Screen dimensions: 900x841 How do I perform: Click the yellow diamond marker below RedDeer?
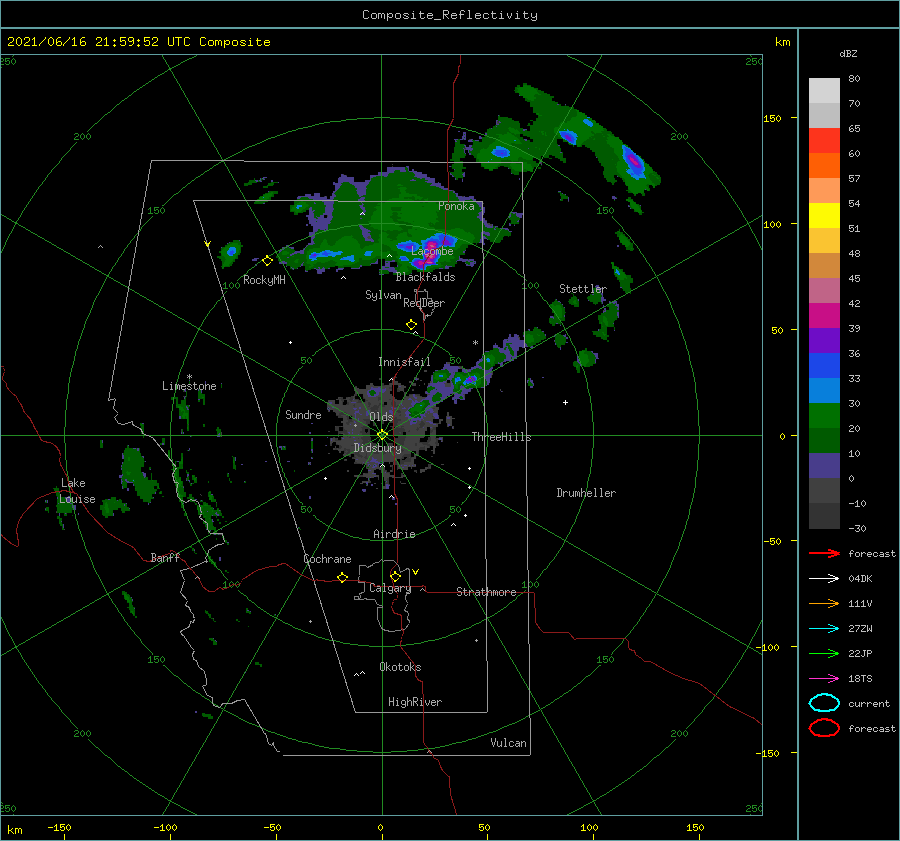411,325
